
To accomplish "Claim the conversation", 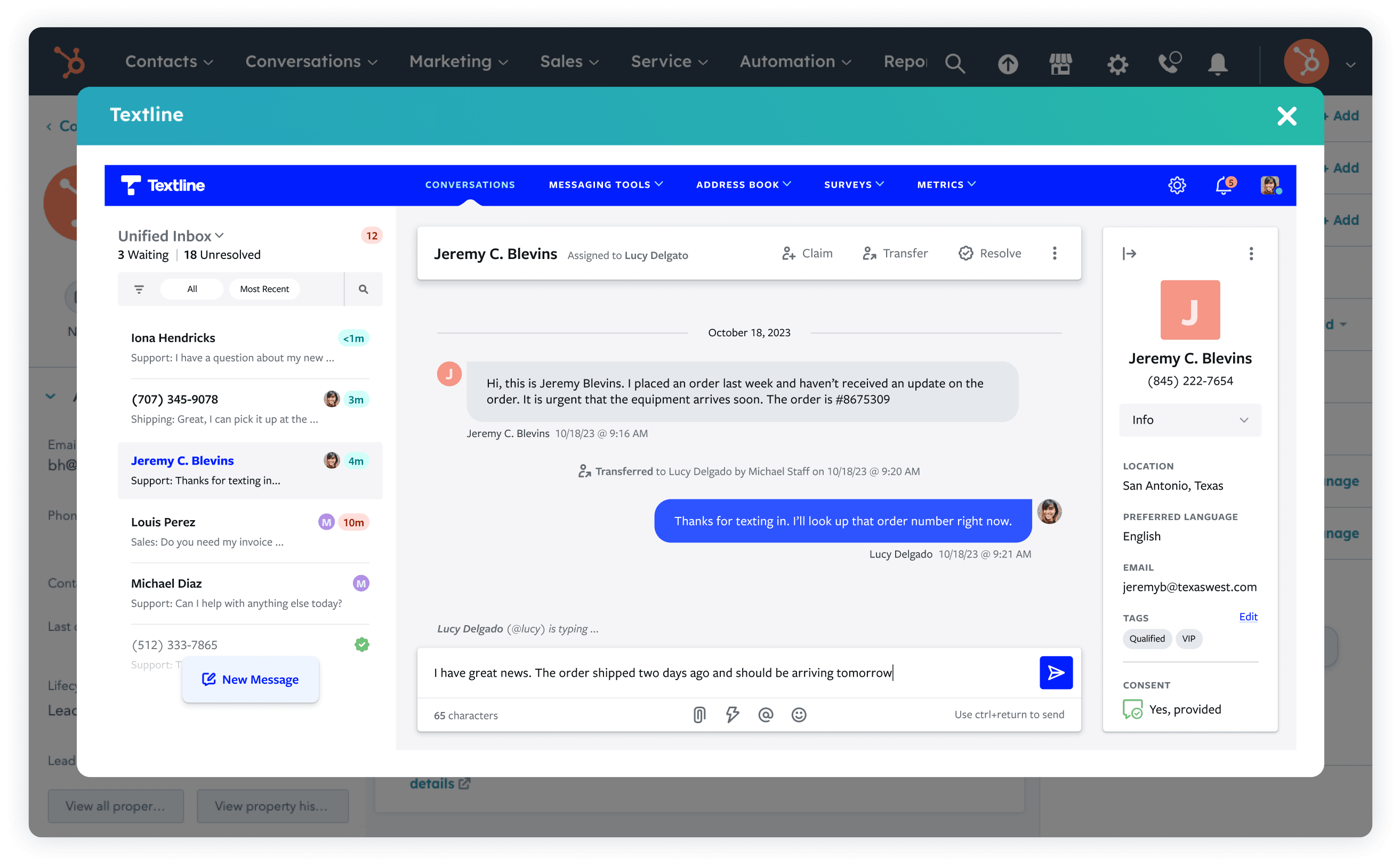I will [807, 253].
